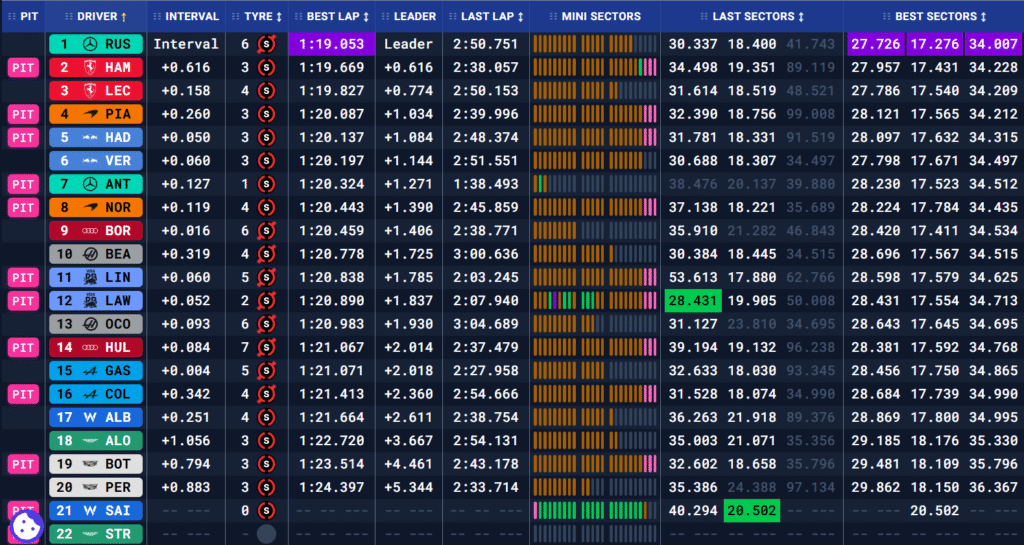Click the grey unknown tyre icon for STR
Image resolution: width=1024 pixels, height=545 pixels.
coord(266,534)
